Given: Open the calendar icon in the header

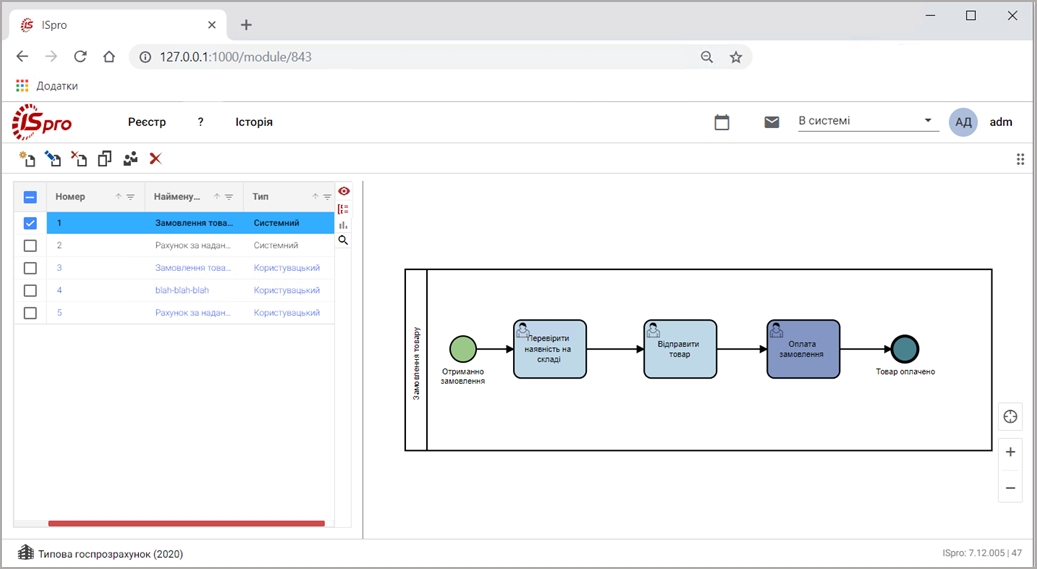Looking at the screenshot, I should click(x=722, y=122).
